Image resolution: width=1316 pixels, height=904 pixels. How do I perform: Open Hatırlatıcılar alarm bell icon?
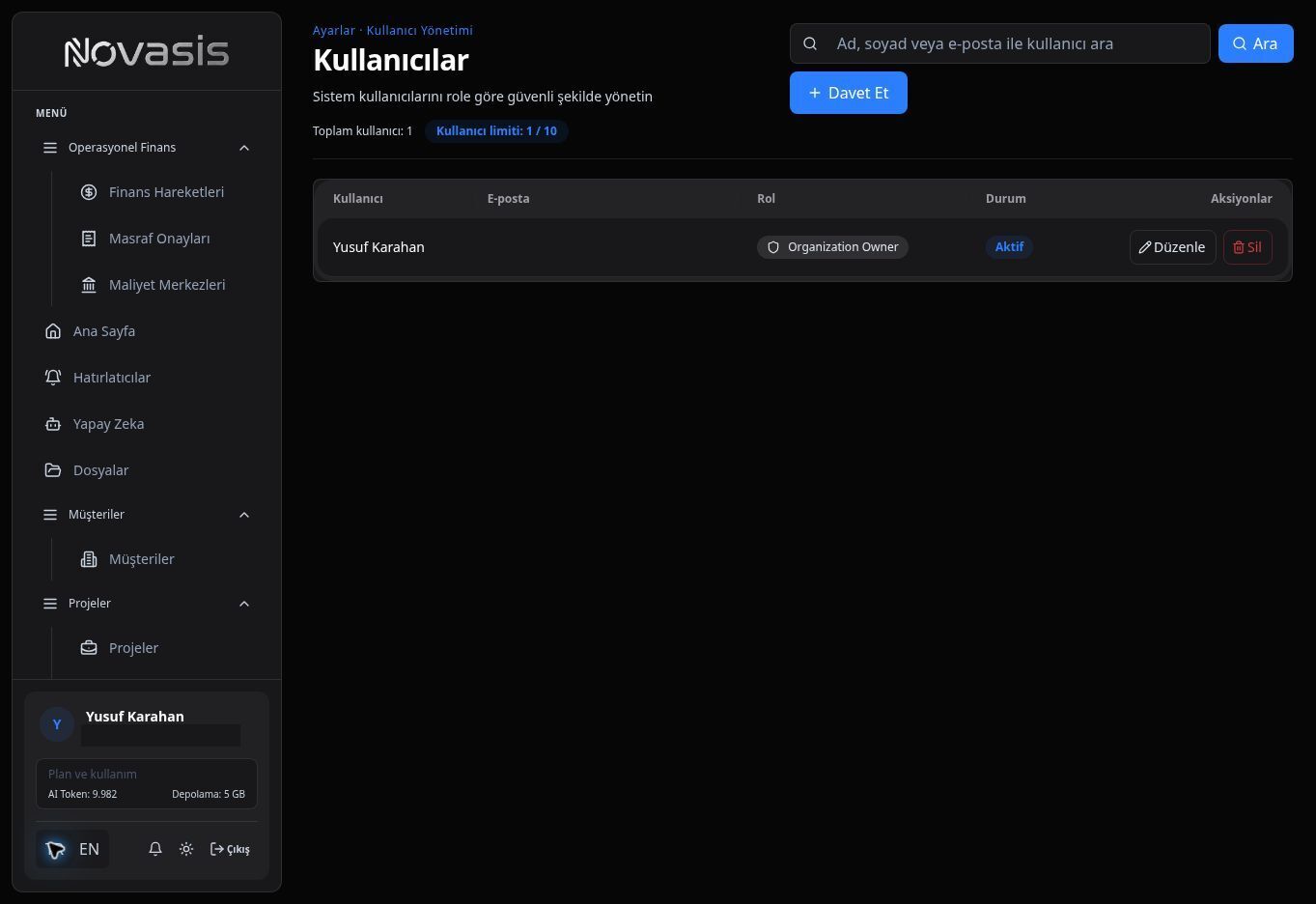click(53, 378)
